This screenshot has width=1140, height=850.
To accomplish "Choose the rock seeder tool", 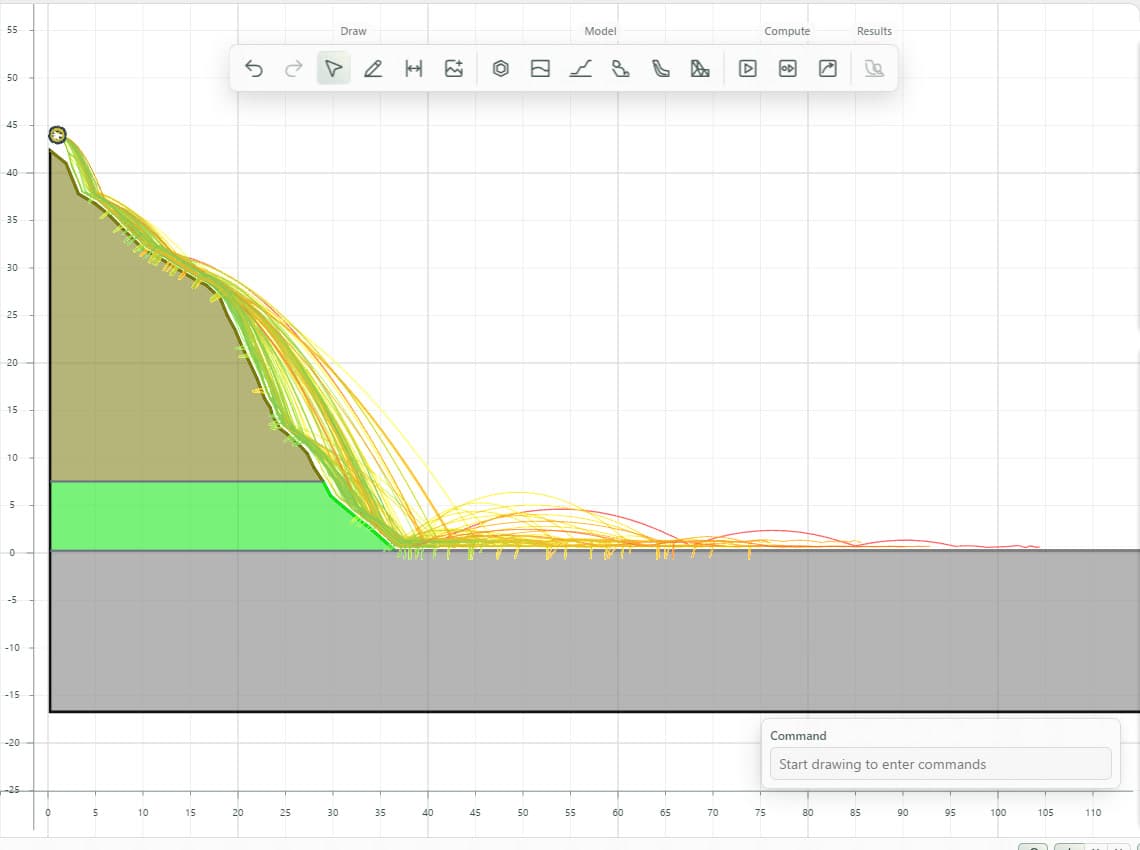I will pyautogui.click(x=620, y=68).
